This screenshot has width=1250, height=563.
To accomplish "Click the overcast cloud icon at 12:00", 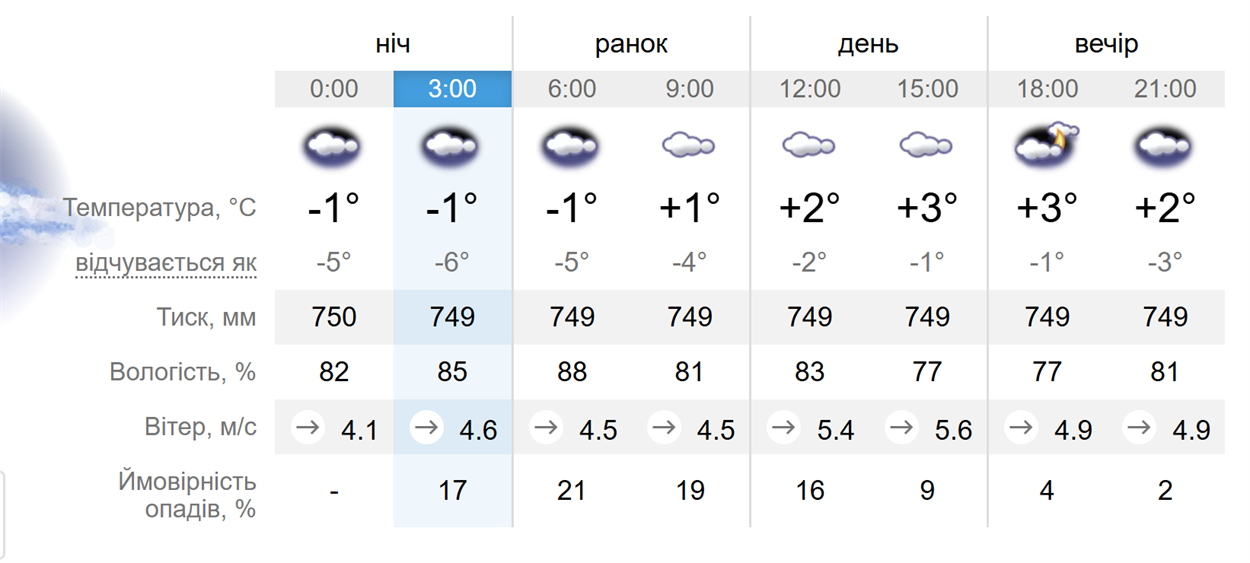I will click(809, 146).
